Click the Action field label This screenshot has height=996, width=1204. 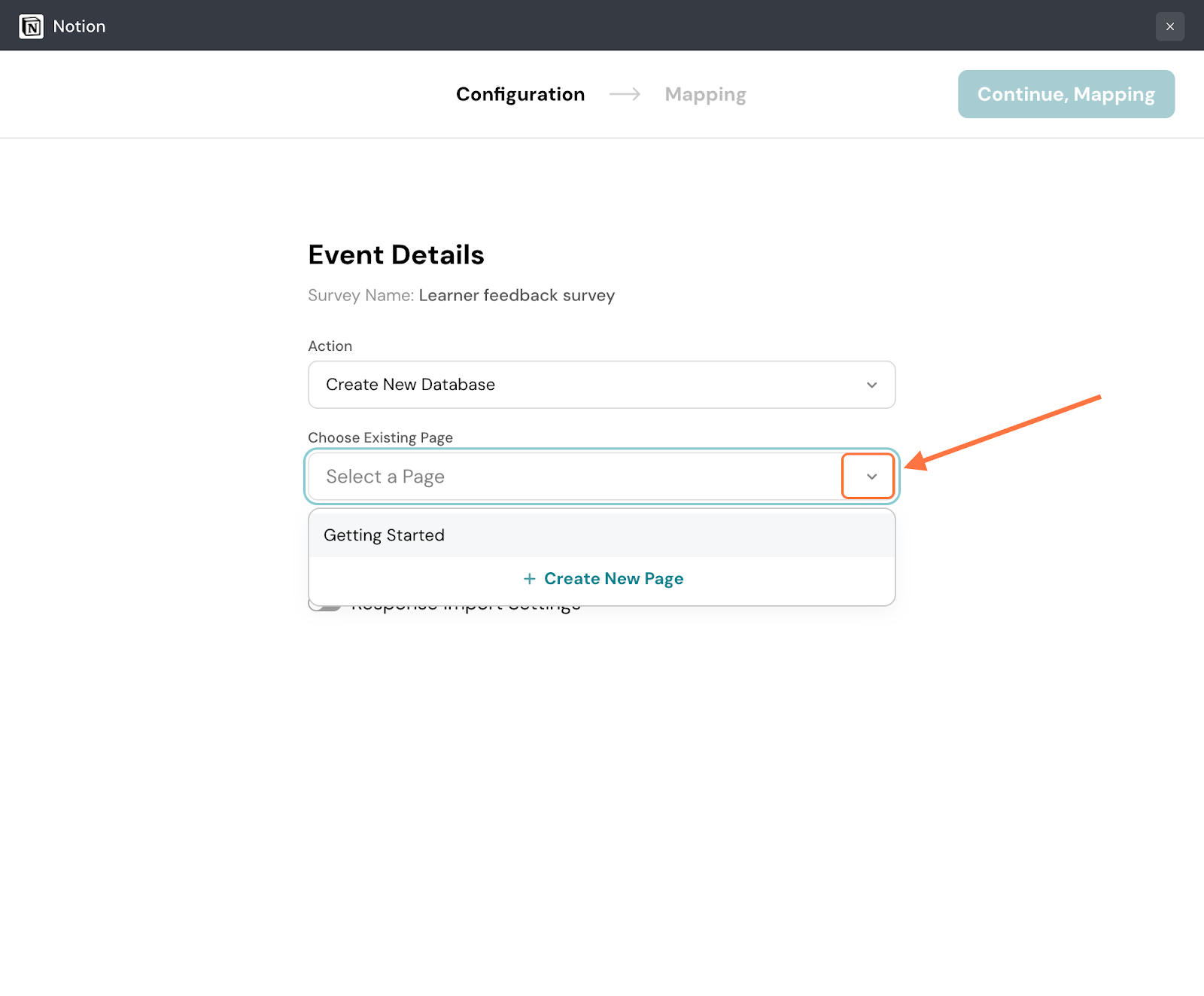(330, 346)
